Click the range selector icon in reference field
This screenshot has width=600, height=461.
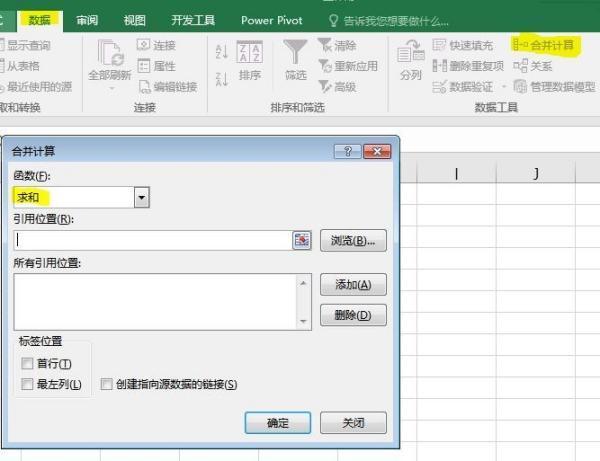tap(301, 240)
